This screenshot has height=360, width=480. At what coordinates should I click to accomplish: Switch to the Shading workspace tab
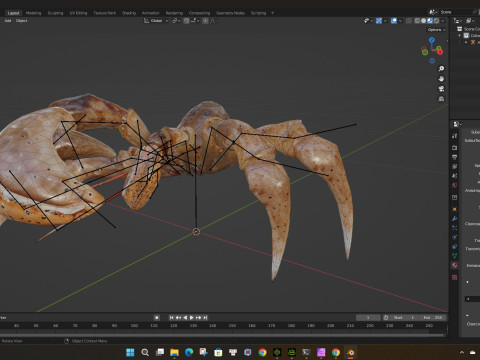(x=129, y=13)
